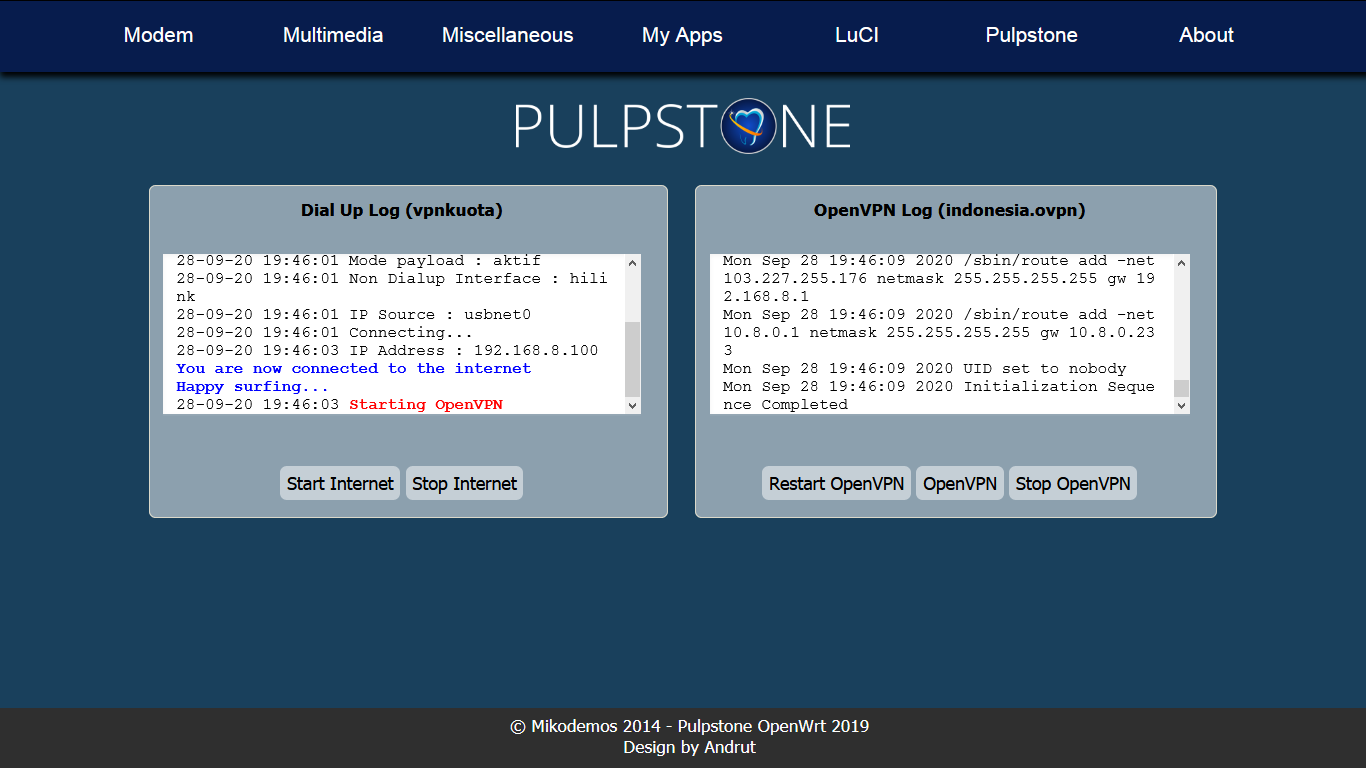Click the 'Design by Andrut' footer text

tap(690, 747)
